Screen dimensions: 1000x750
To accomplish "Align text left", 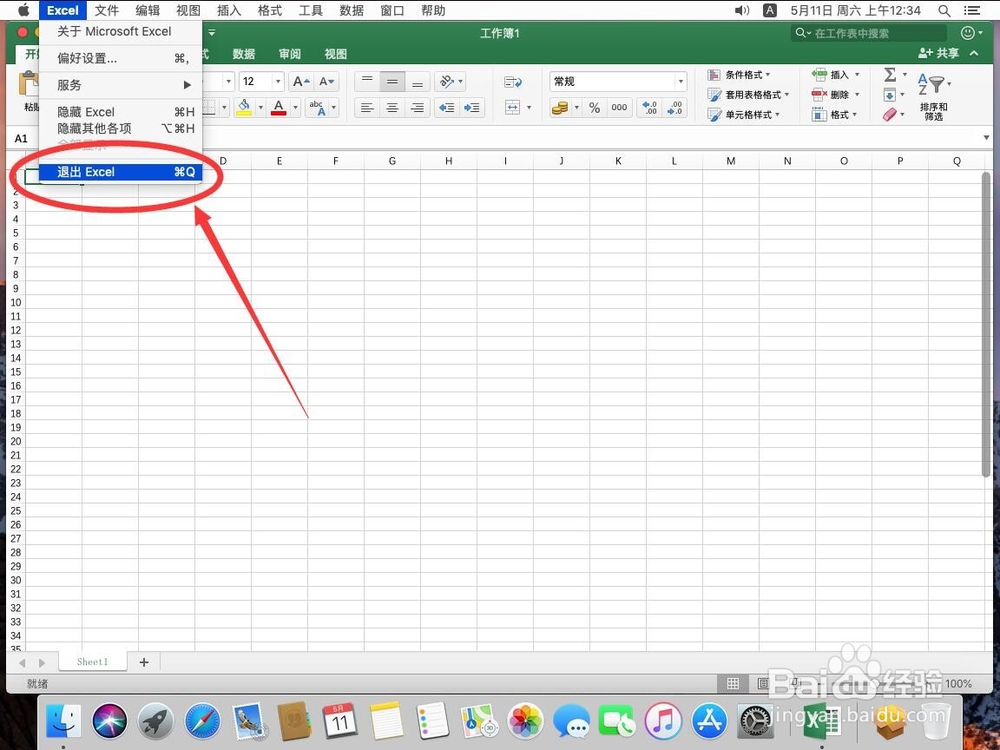I will tap(367, 108).
